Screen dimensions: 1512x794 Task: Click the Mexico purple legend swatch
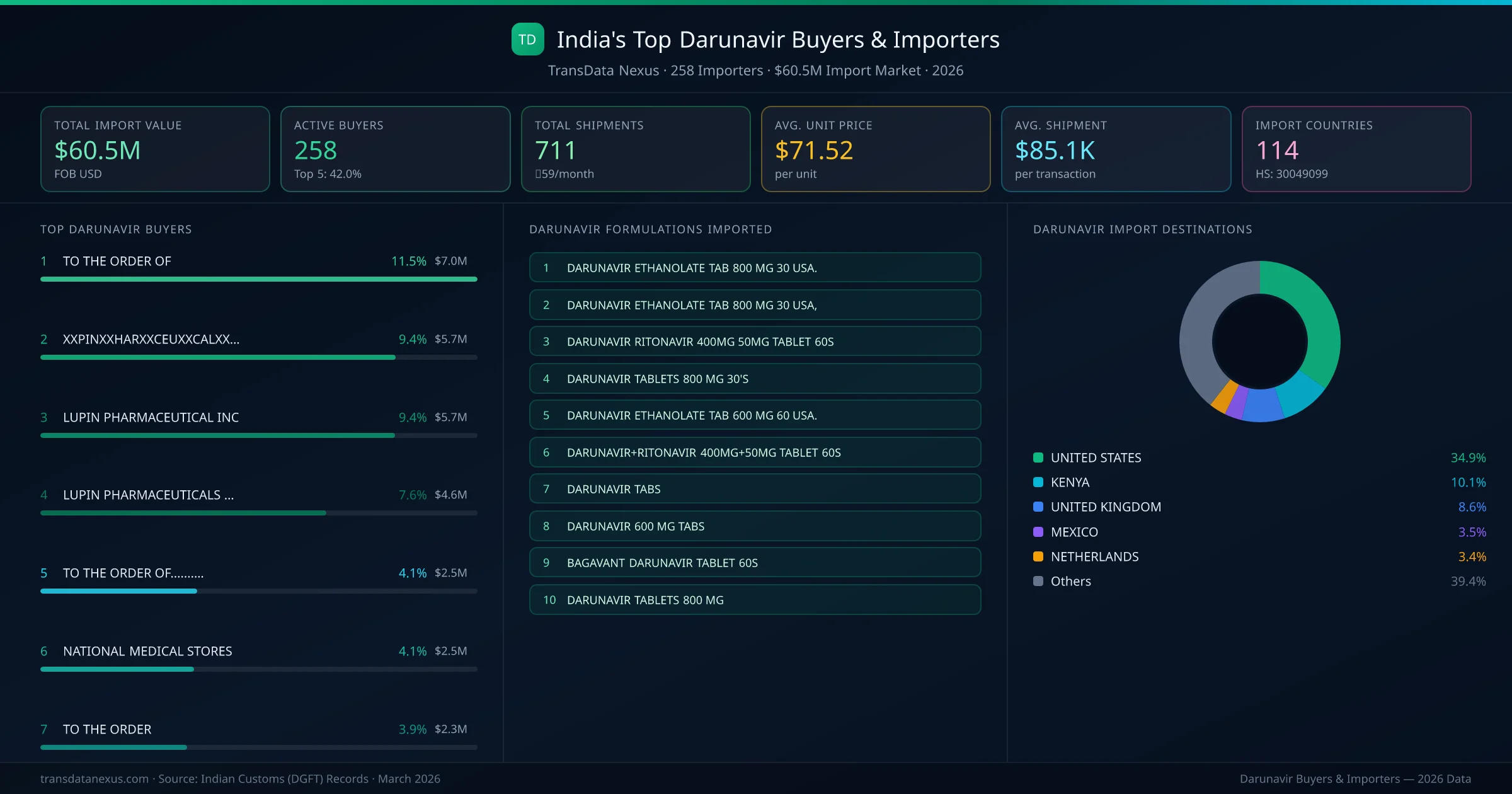1038,532
